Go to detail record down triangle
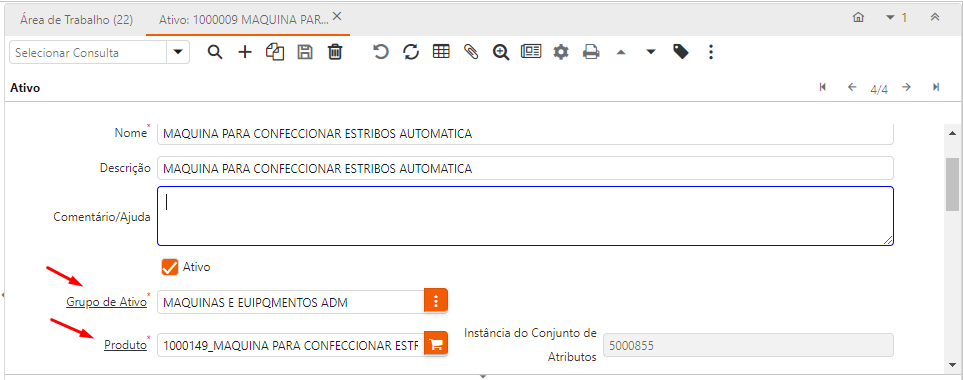The height and width of the screenshot is (380, 963). (x=651, y=53)
